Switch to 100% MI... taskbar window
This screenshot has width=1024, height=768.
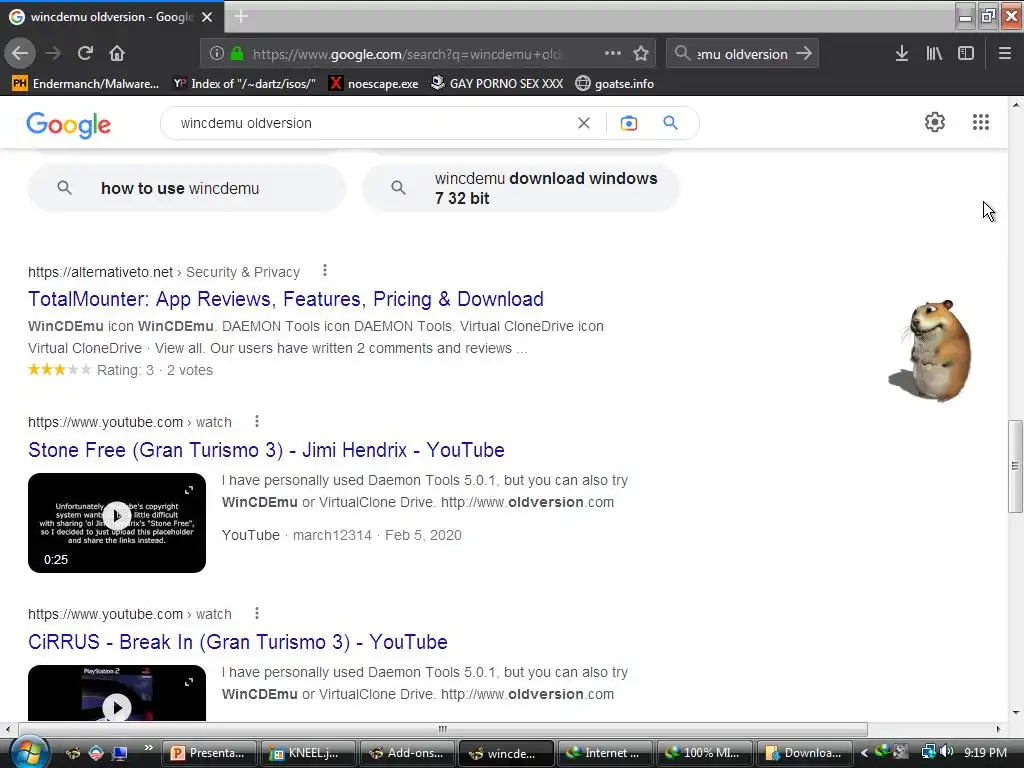(705, 753)
